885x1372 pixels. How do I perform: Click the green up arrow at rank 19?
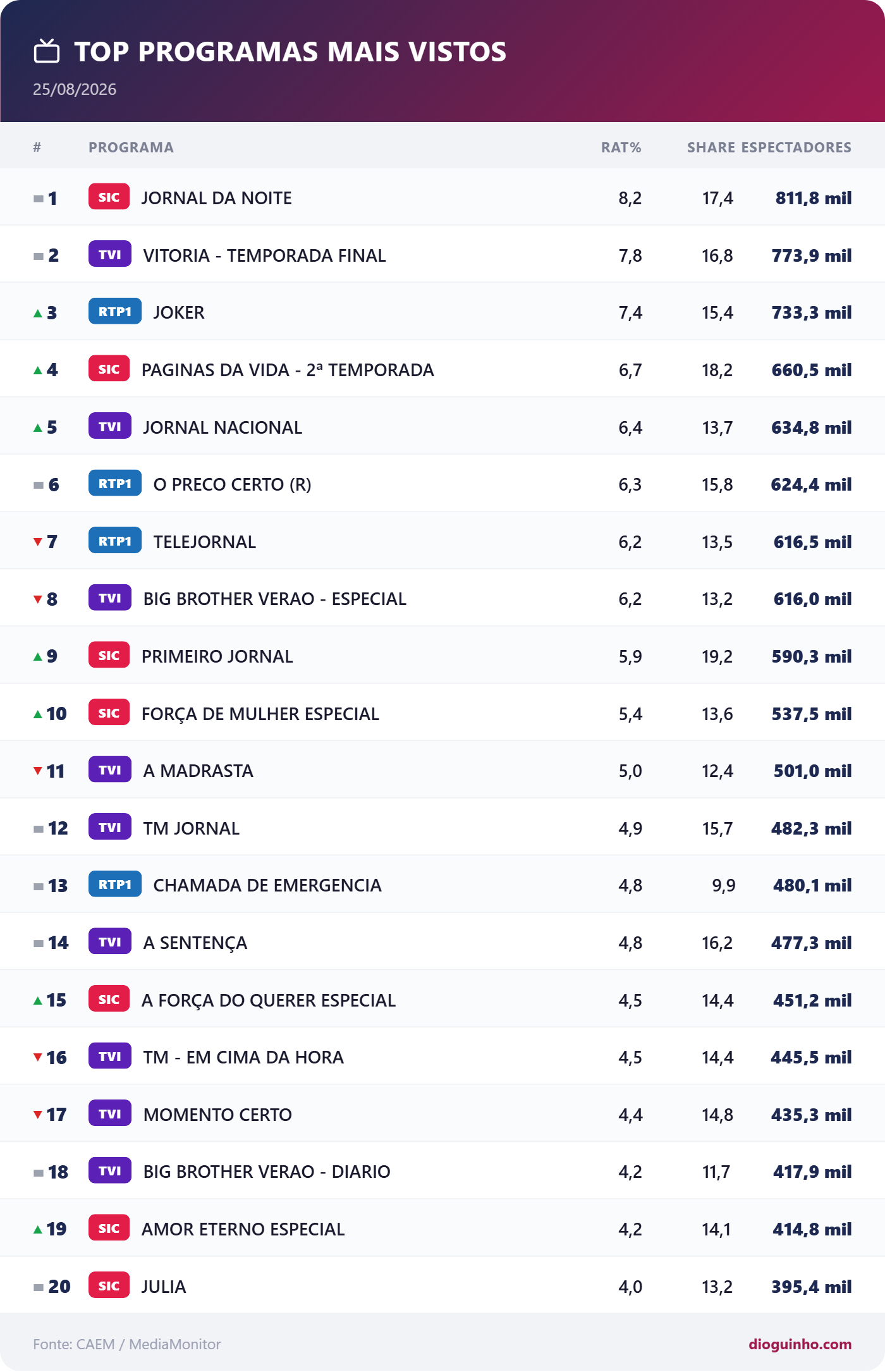(38, 1229)
